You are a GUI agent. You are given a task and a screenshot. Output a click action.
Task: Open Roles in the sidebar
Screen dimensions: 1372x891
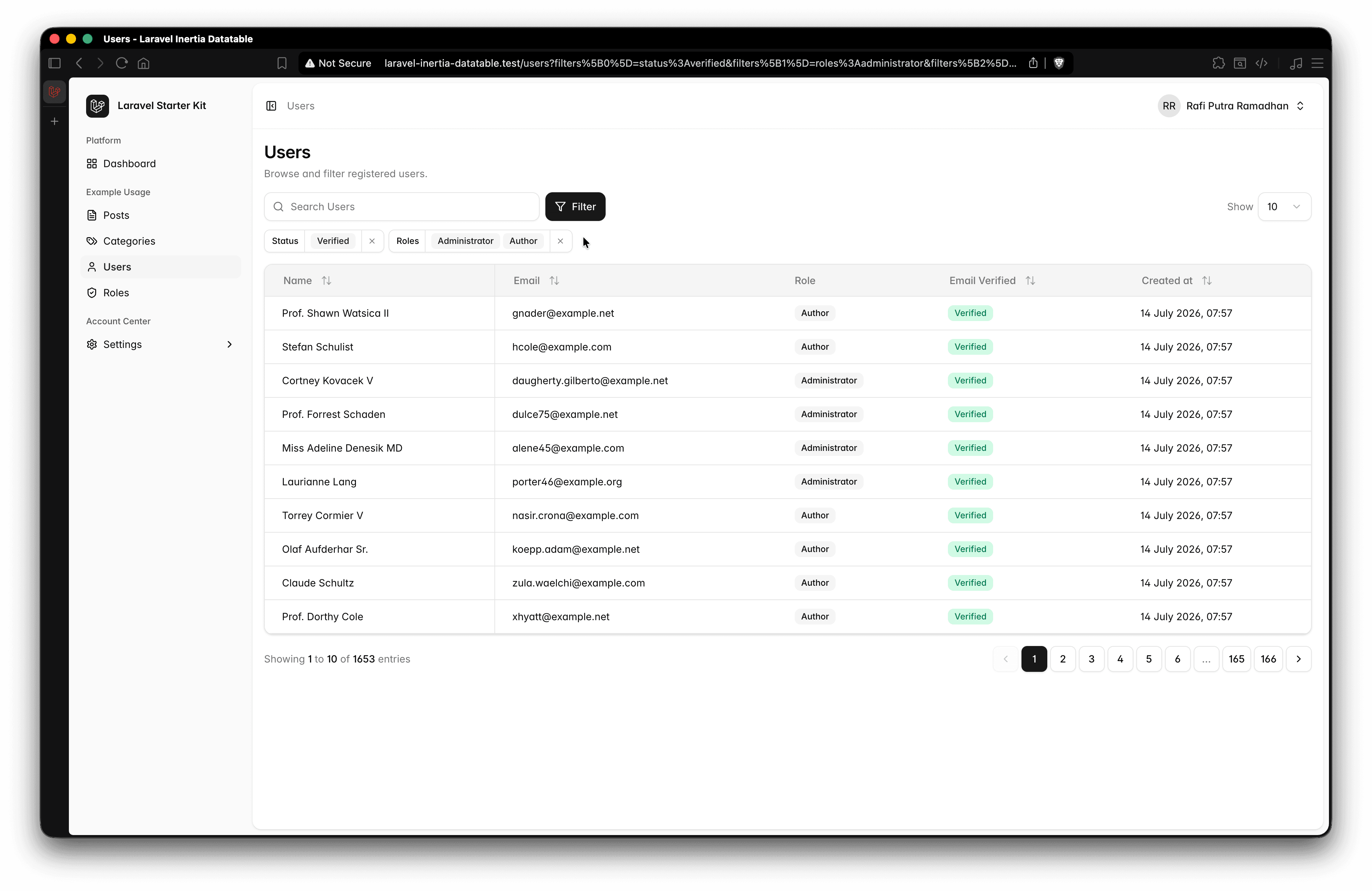(160, 293)
